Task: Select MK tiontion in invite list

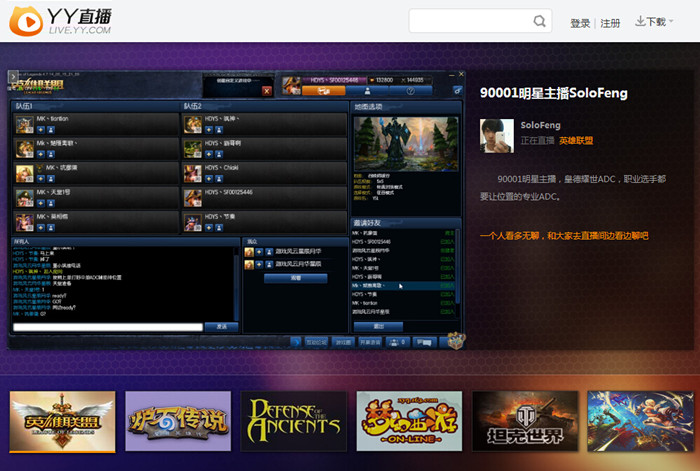Action: coord(403,303)
